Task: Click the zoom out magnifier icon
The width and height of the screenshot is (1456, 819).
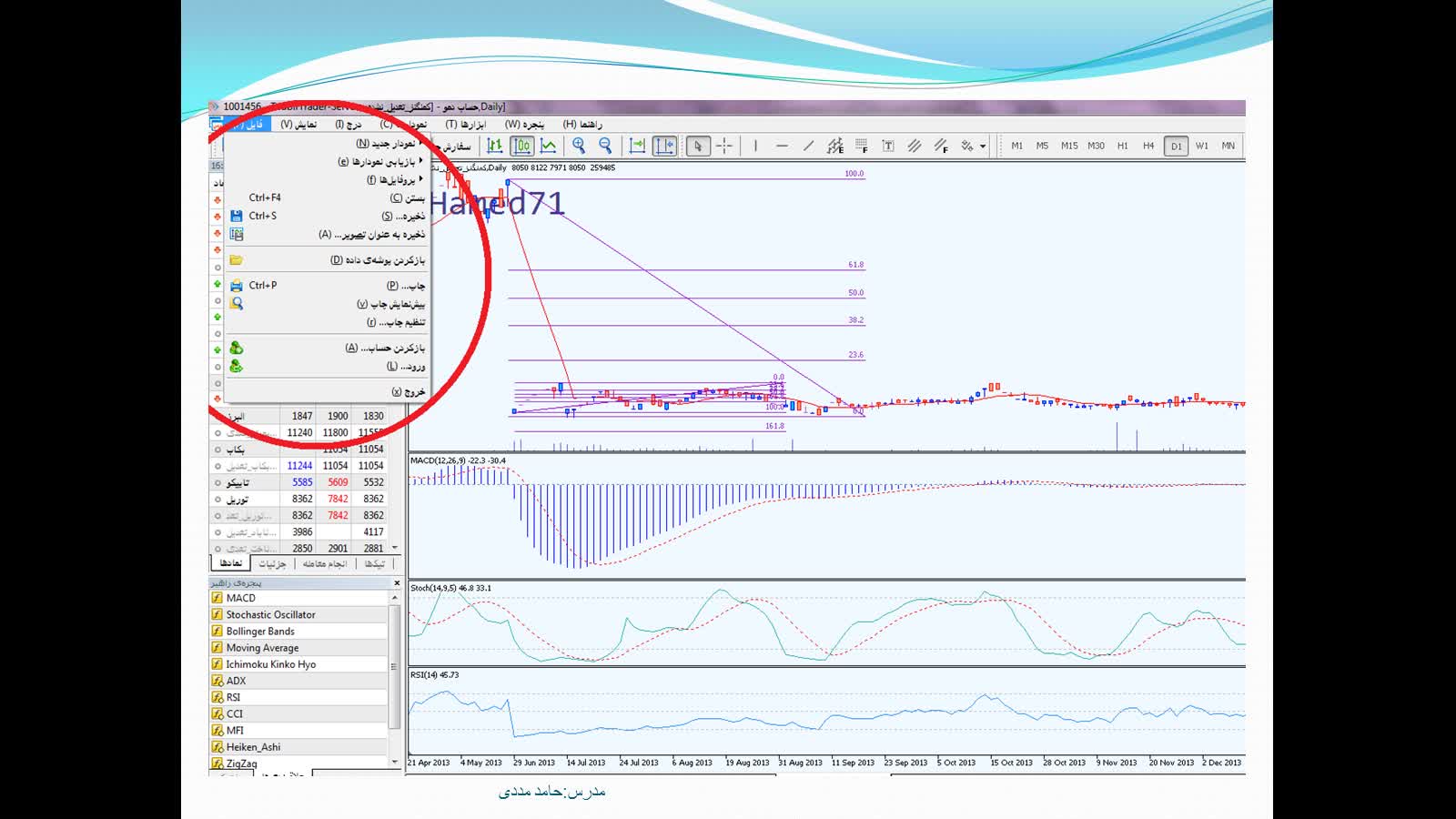Action: pyautogui.click(x=605, y=146)
